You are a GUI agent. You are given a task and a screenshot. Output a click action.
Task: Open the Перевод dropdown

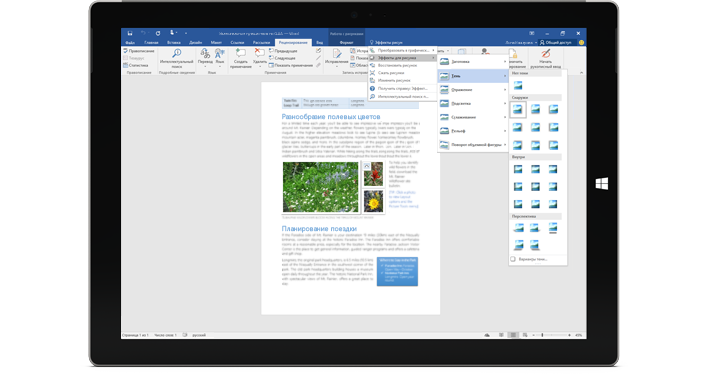(206, 58)
